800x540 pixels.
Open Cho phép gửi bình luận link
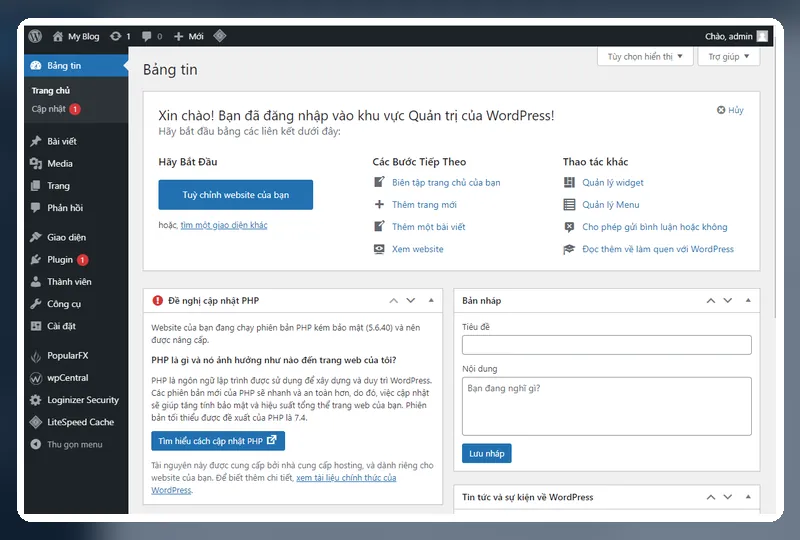(655, 227)
